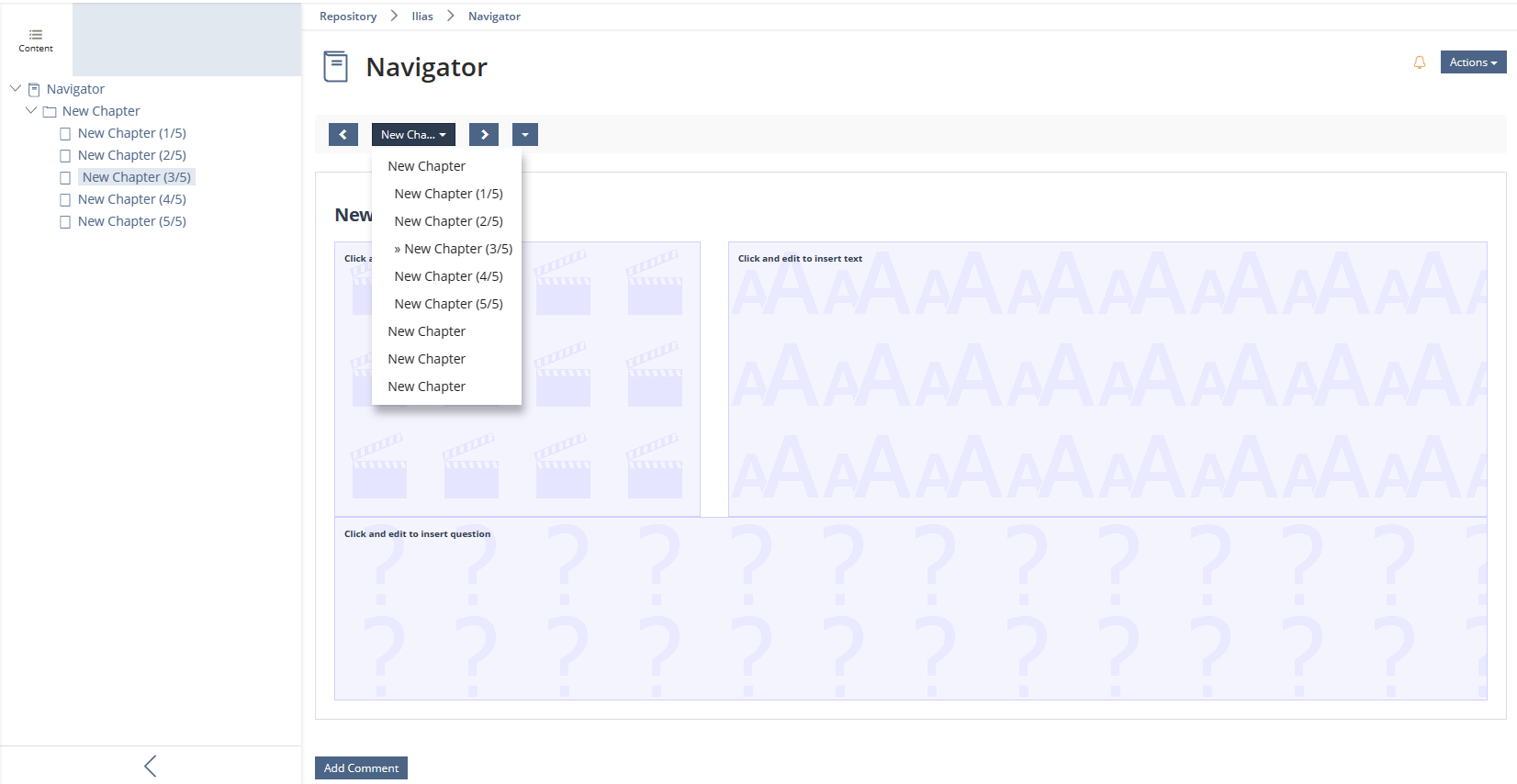The image size is (1517, 784).
Task: Select the last New Chapter menu entry
Action: 426,386
